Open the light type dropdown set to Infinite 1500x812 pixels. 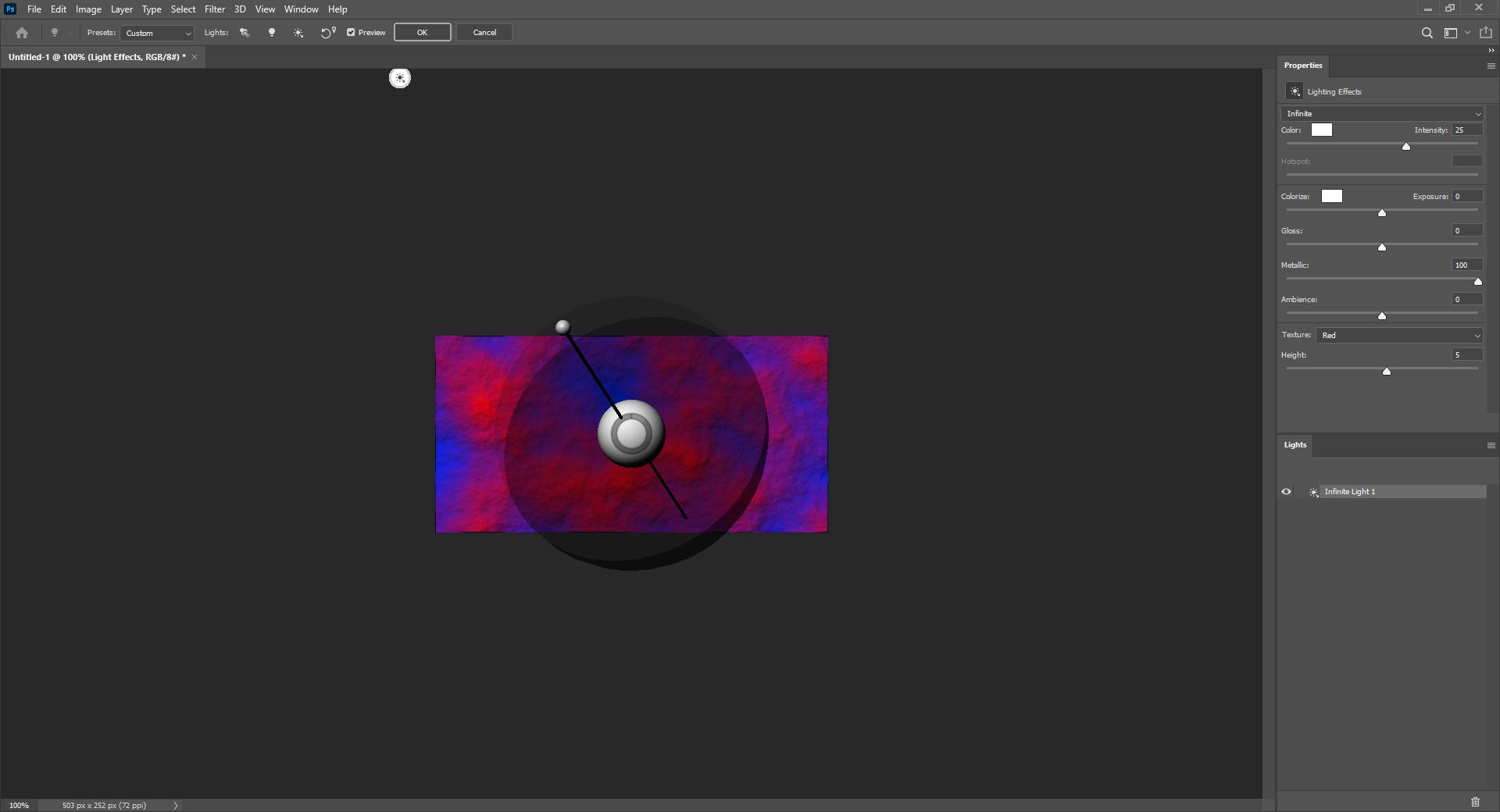[x=1381, y=113]
